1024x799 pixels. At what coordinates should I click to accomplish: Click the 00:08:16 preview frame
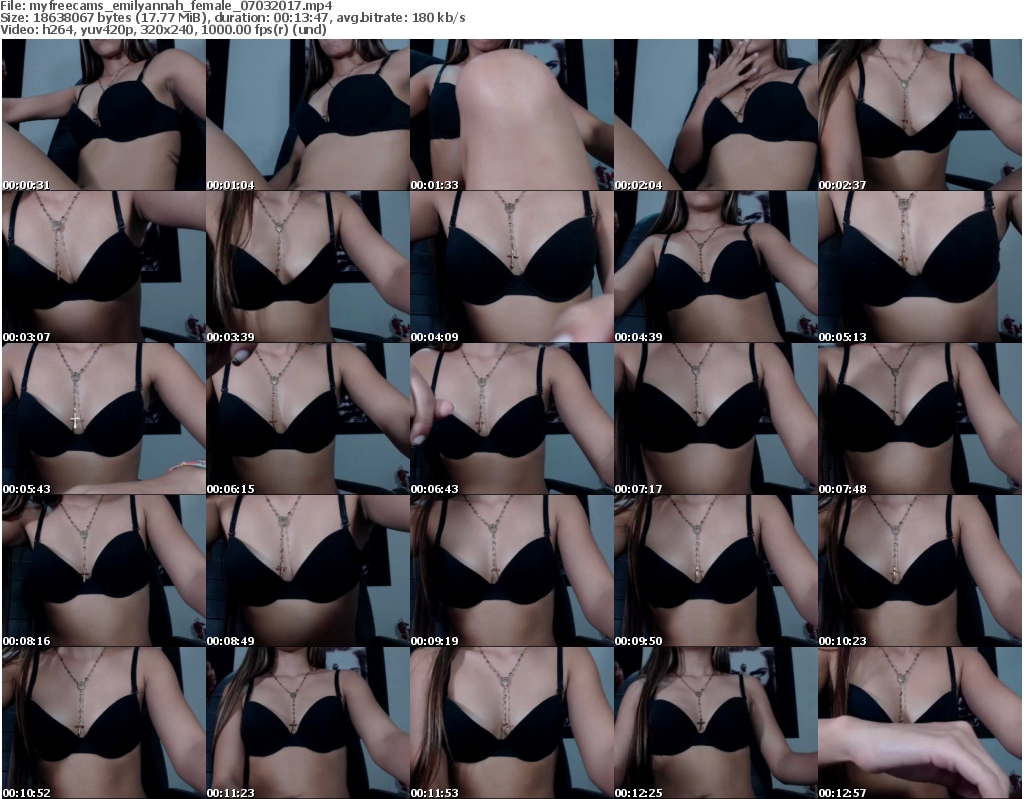pos(104,571)
